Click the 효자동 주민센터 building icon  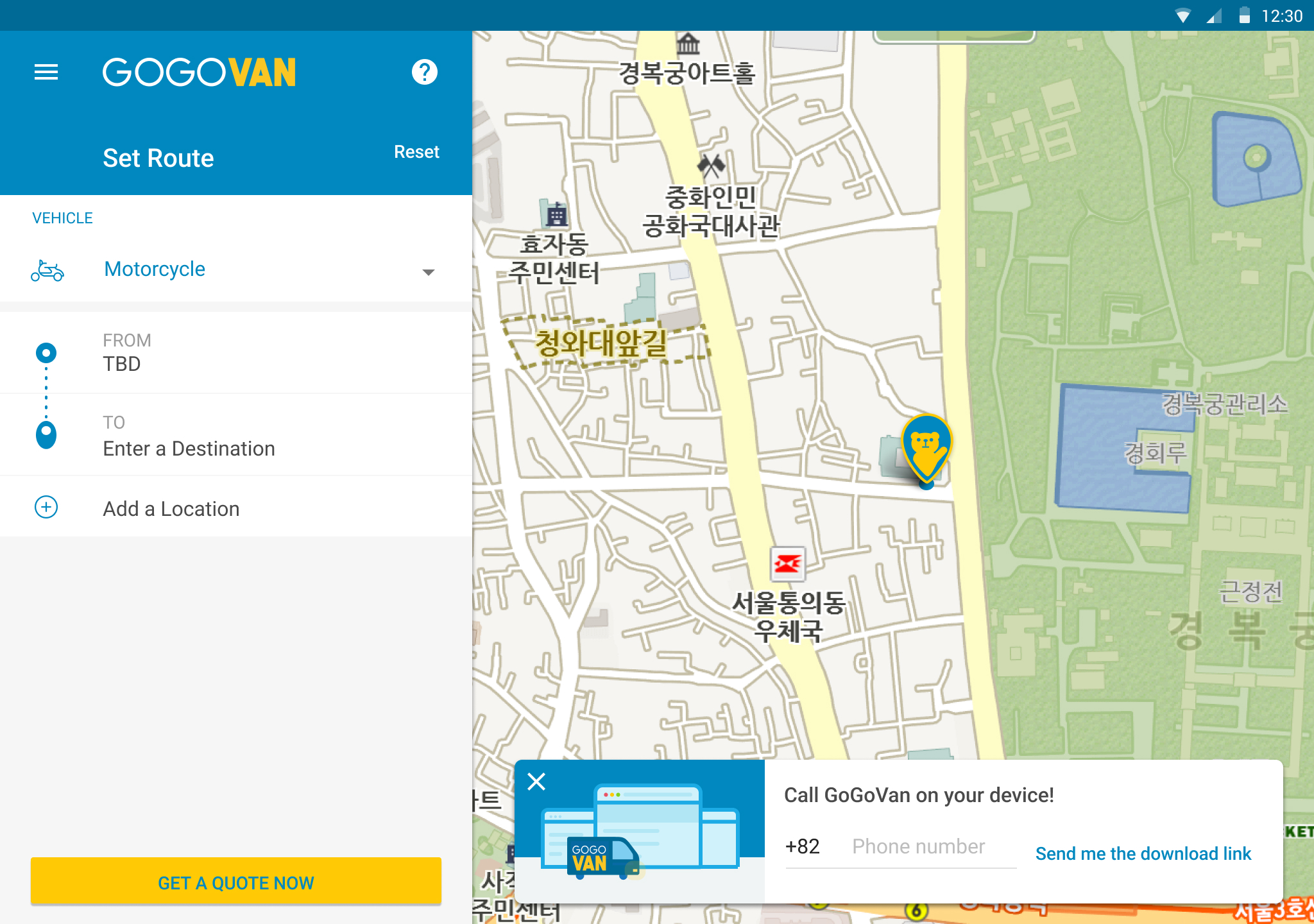pos(556,214)
